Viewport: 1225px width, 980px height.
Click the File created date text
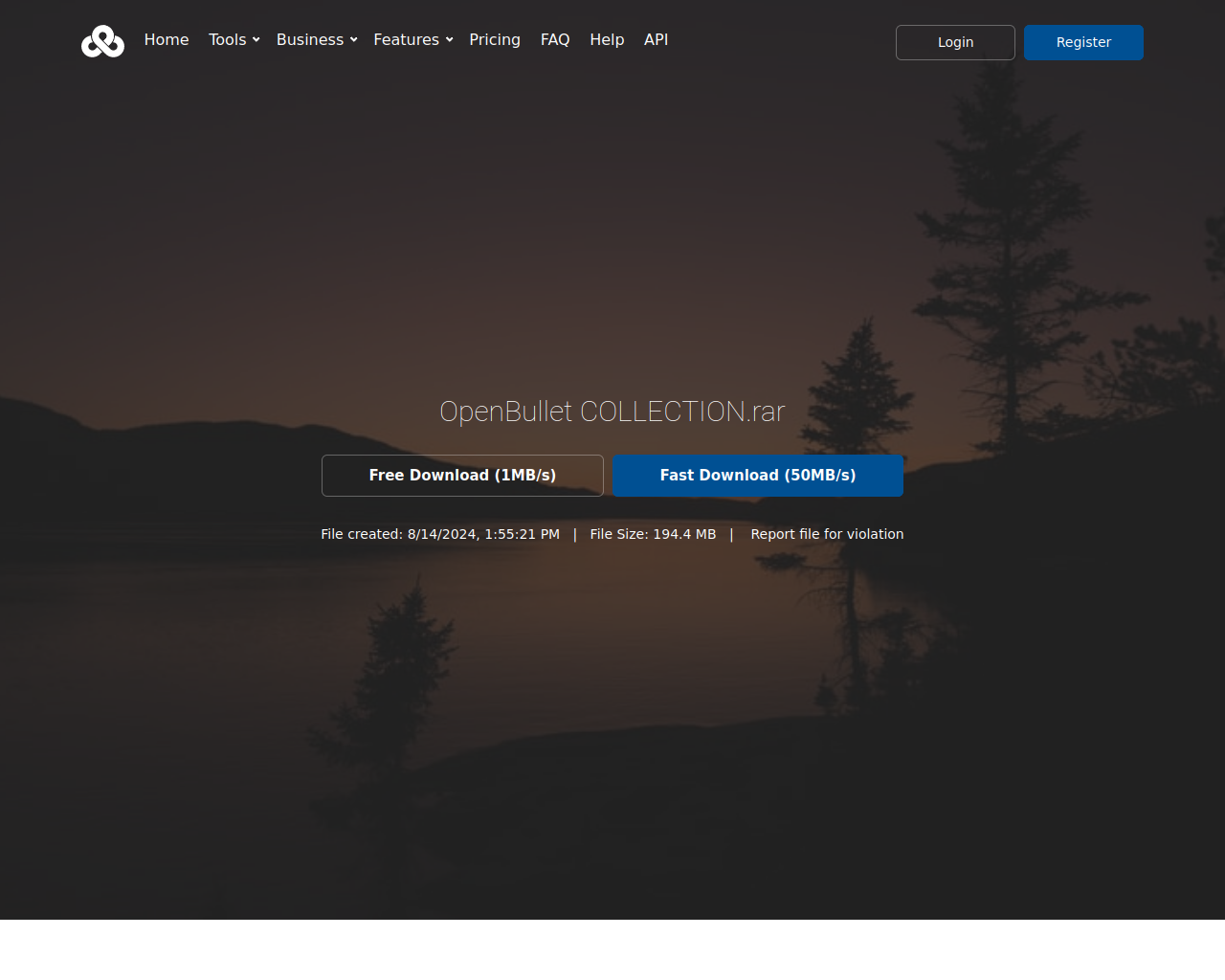point(440,534)
